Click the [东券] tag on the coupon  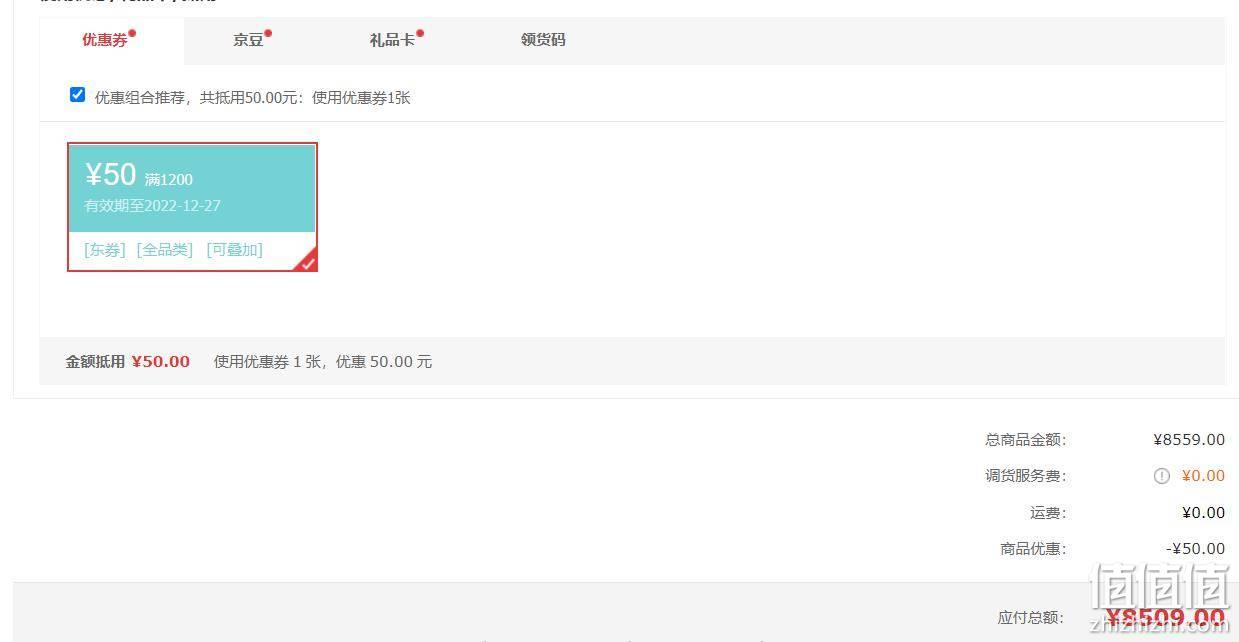pyautogui.click(x=105, y=250)
